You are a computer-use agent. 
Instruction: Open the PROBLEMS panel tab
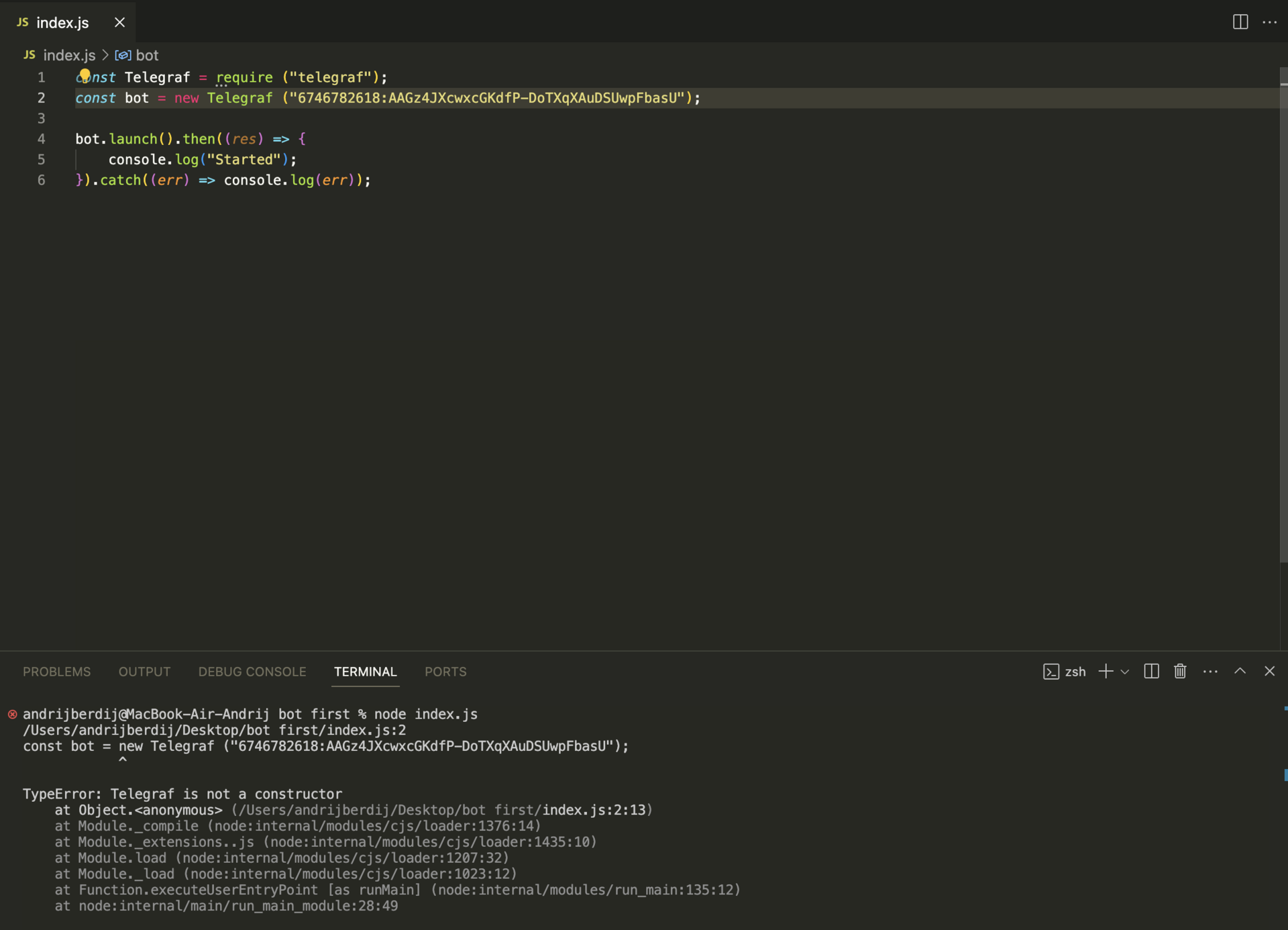[56, 672]
